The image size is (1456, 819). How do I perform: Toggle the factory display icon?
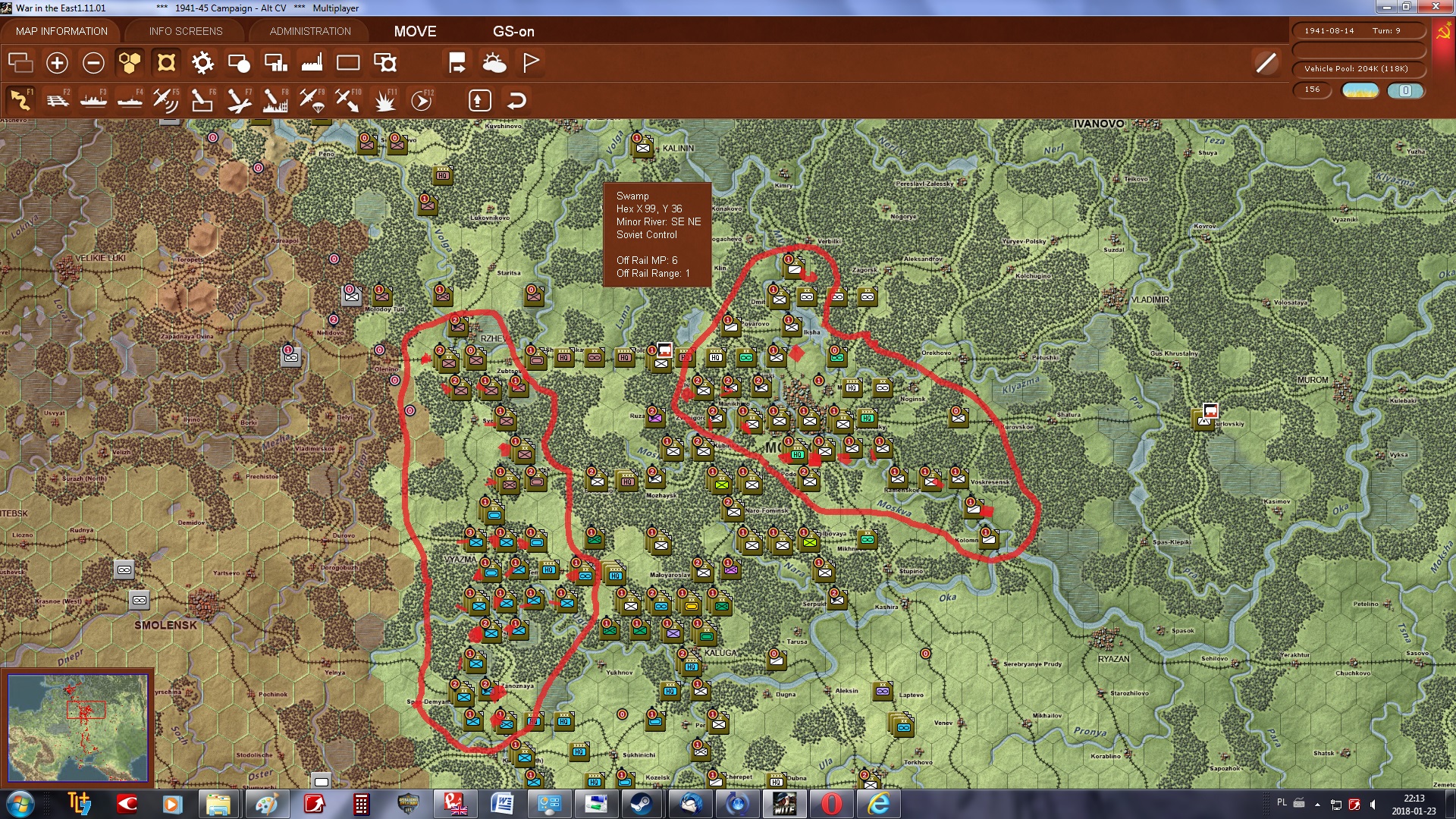click(312, 63)
